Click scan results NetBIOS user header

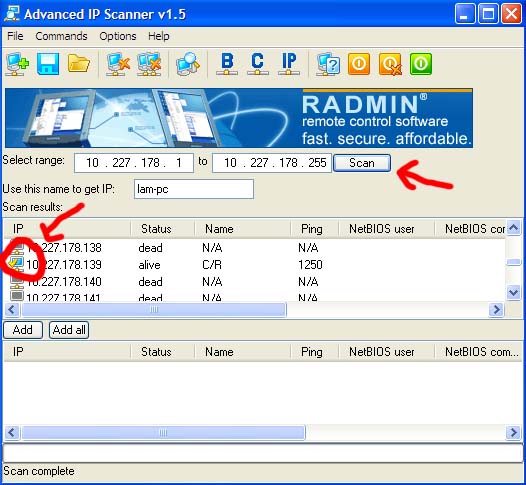click(x=386, y=229)
